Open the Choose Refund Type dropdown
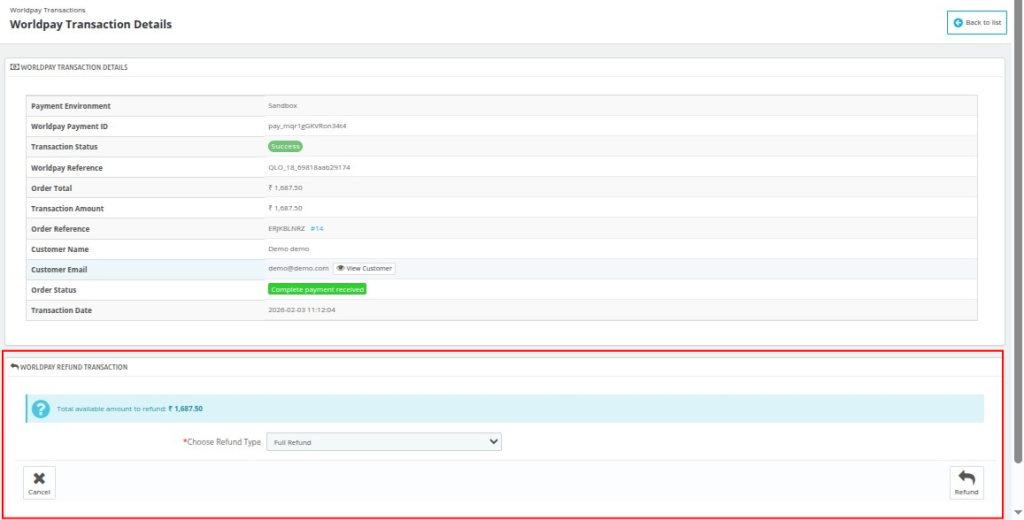Image resolution: width=1024 pixels, height=520 pixels. coord(383,441)
